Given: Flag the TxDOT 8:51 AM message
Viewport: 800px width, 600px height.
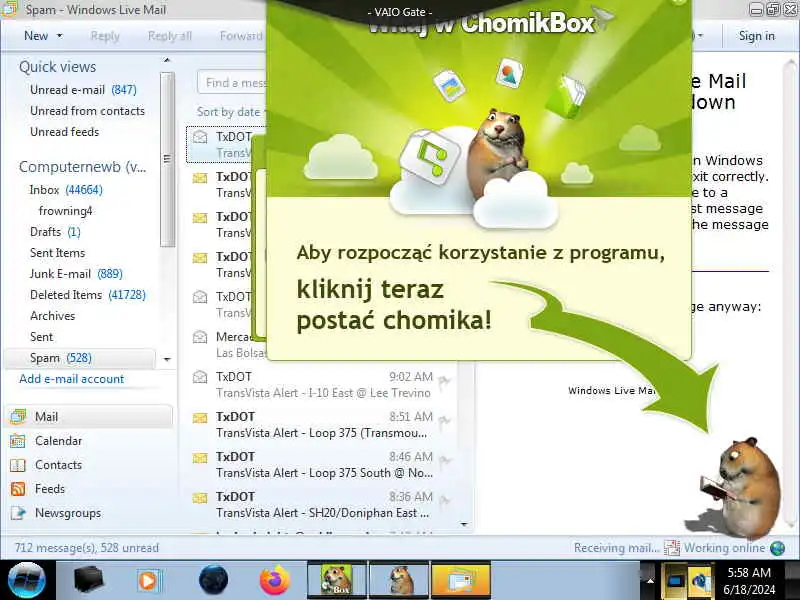Looking at the screenshot, I should (444, 421).
